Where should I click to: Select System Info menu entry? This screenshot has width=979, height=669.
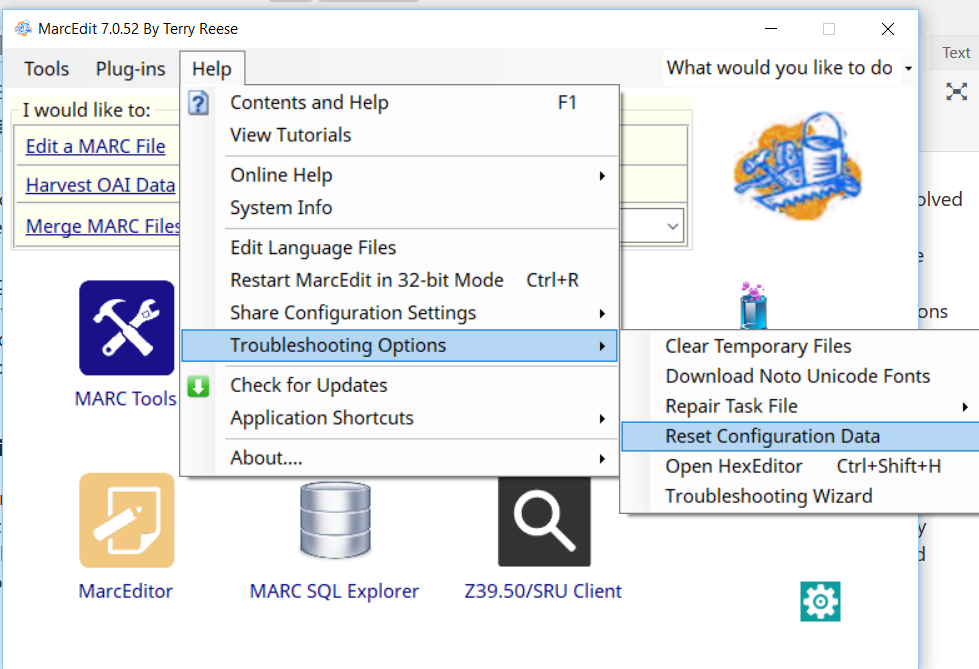tap(400, 207)
